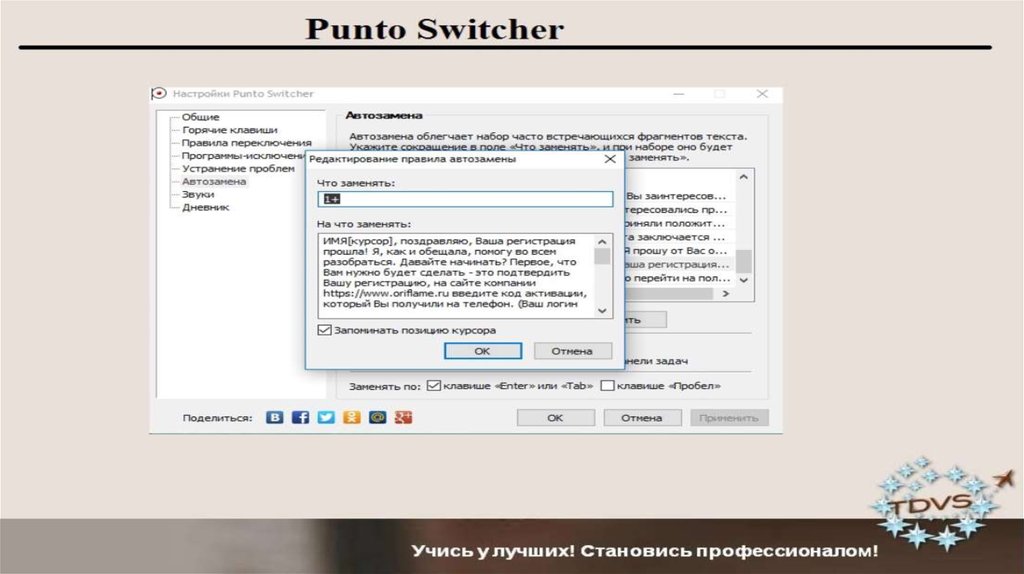Share via the Mail.ru icon
The image size is (1024, 574).
378,417
